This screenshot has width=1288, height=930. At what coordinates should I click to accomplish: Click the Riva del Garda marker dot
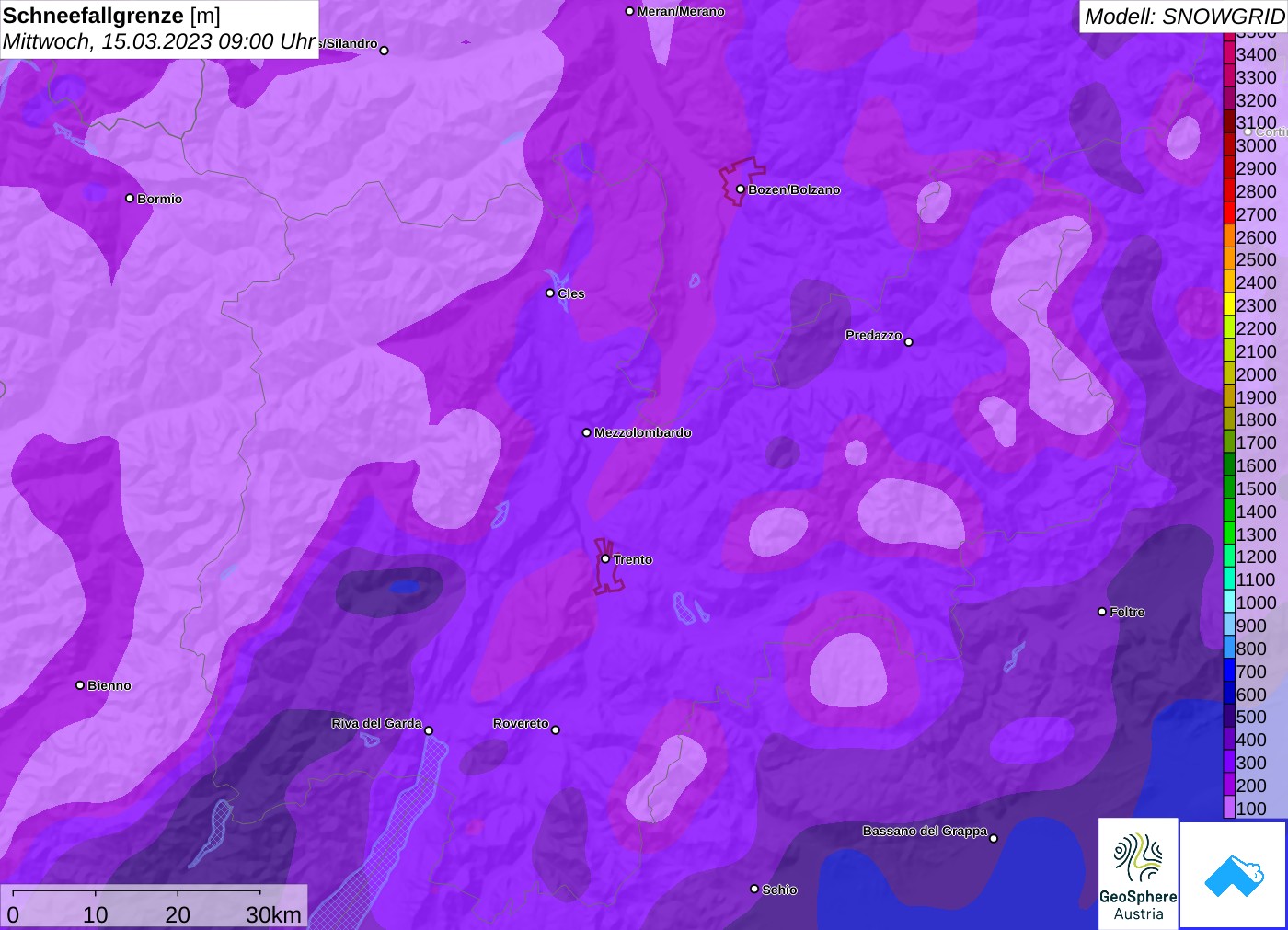[428, 730]
